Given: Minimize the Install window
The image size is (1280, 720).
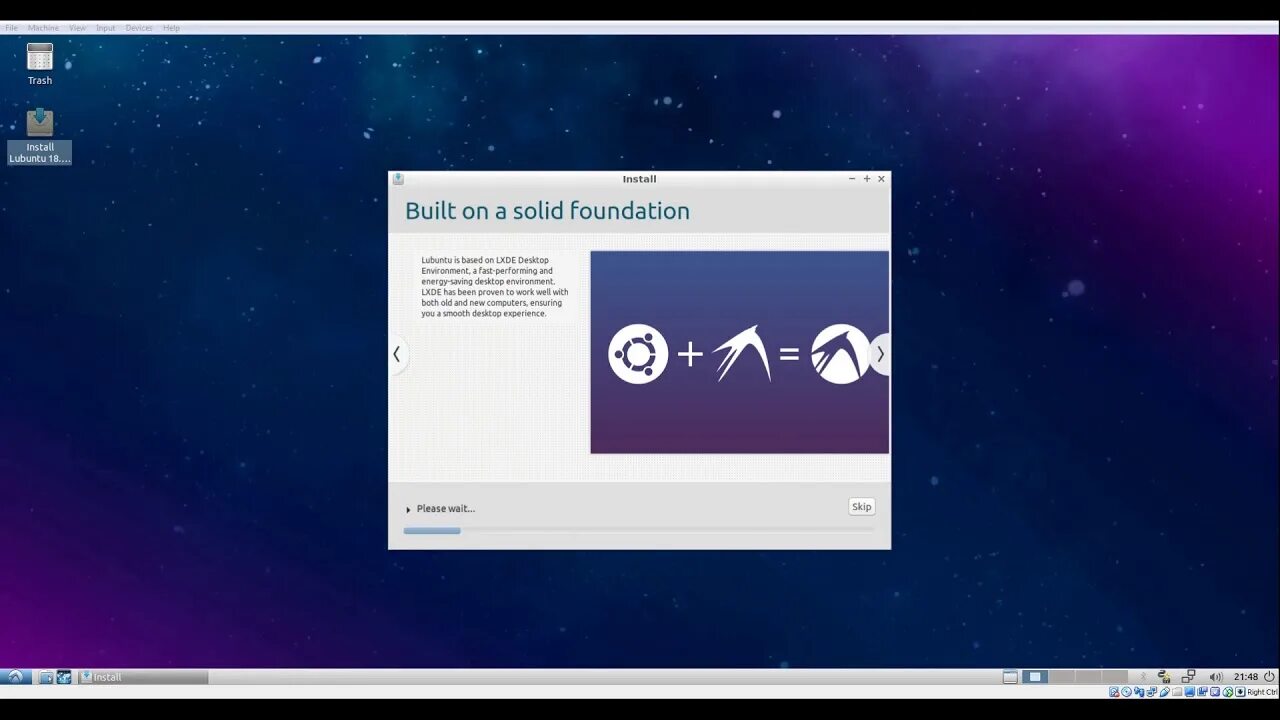Looking at the screenshot, I should coord(852,179).
